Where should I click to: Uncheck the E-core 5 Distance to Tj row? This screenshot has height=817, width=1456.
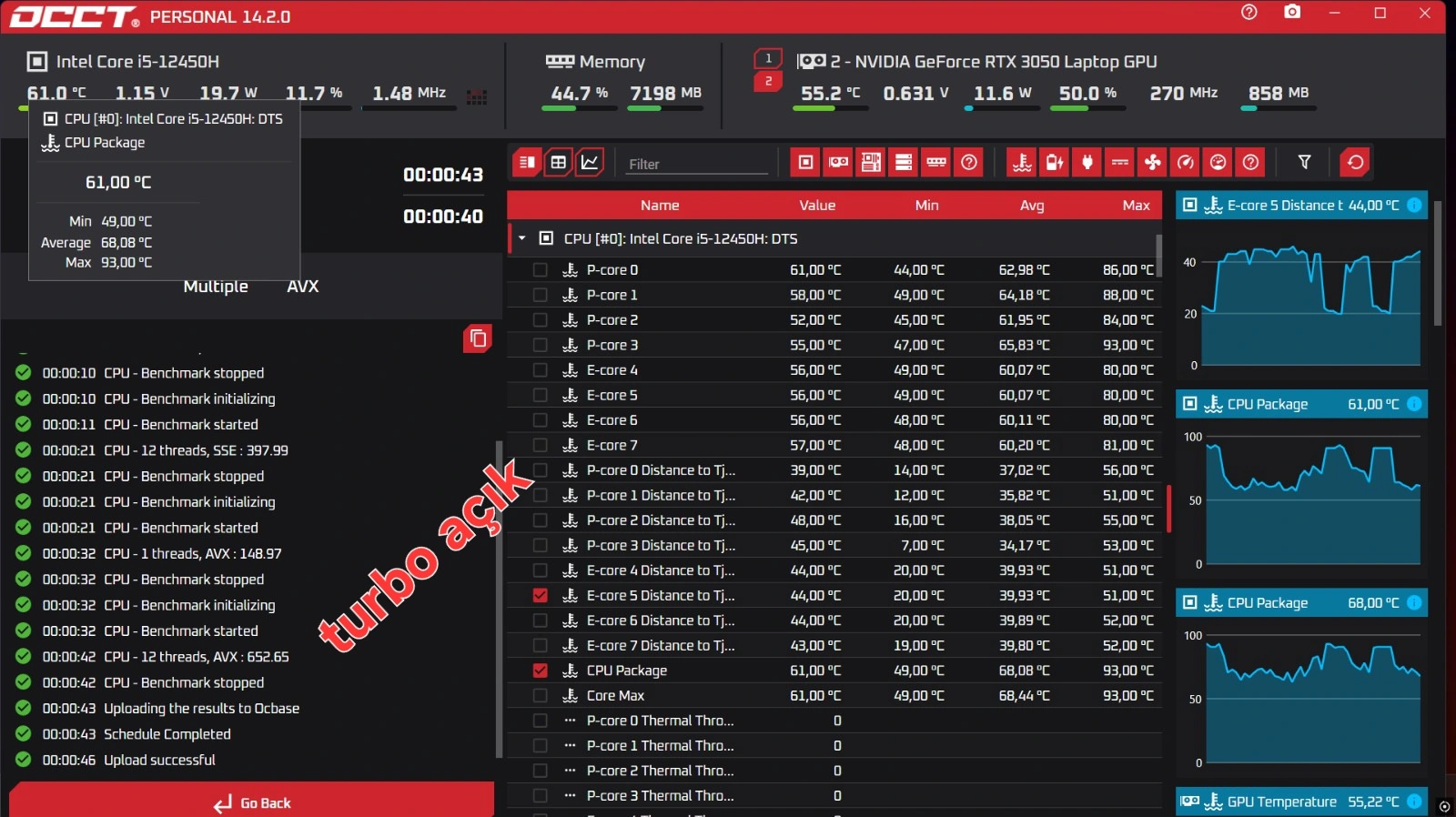541,595
